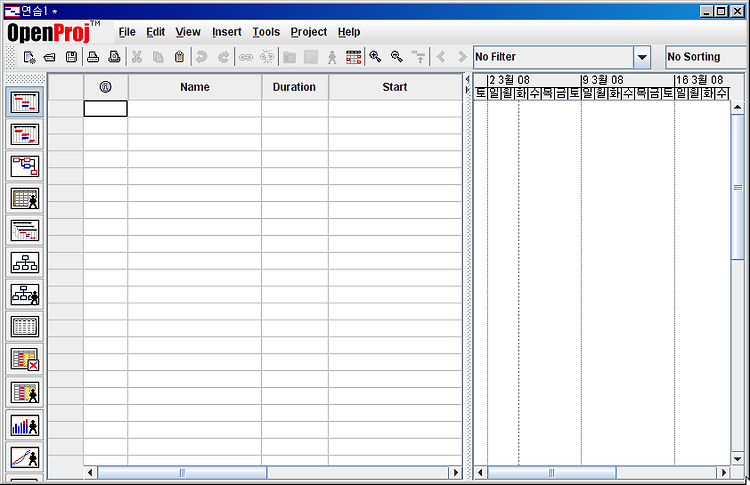
Task: Create a new project with New icon
Action: 29,57
